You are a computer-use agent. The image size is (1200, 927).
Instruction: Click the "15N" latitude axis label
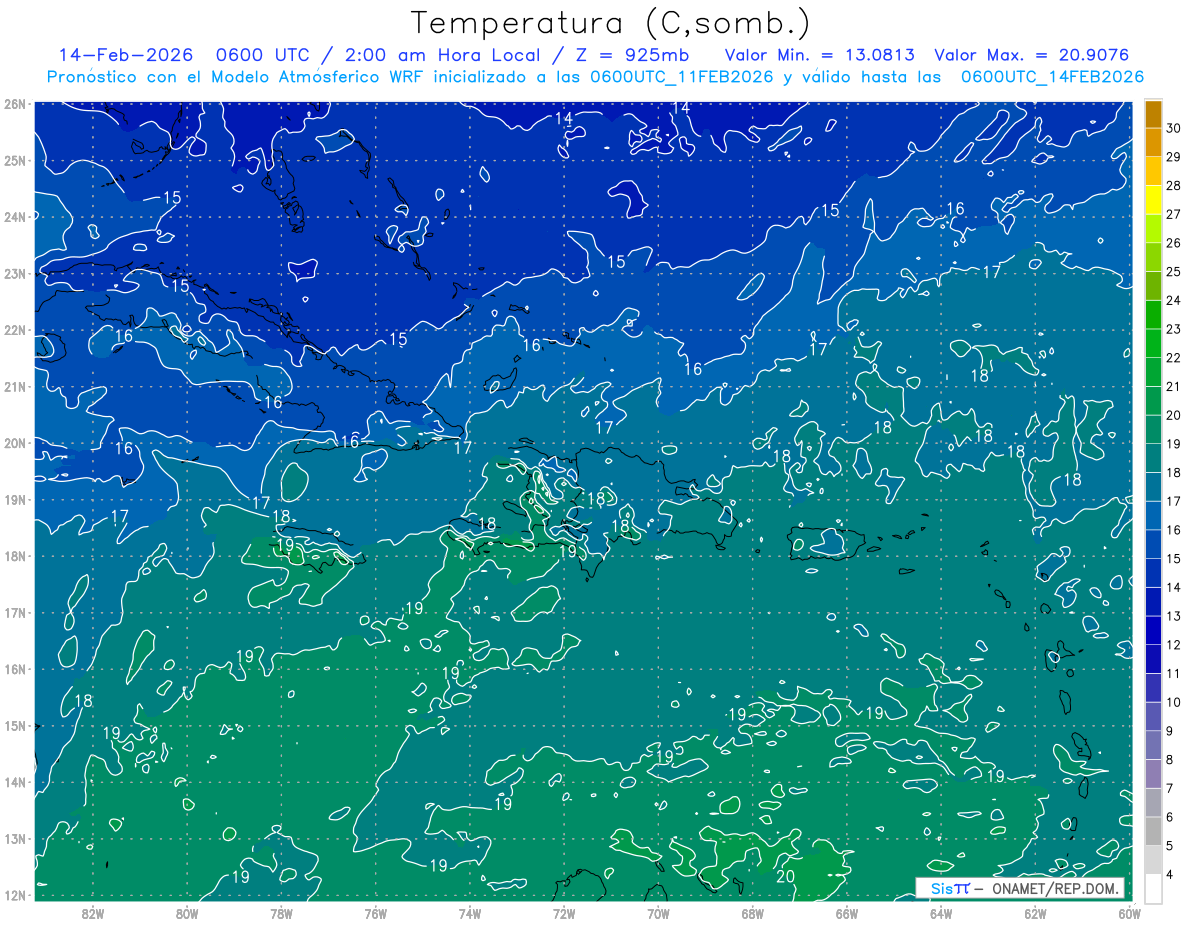pyautogui.click(x=14, y=726)
